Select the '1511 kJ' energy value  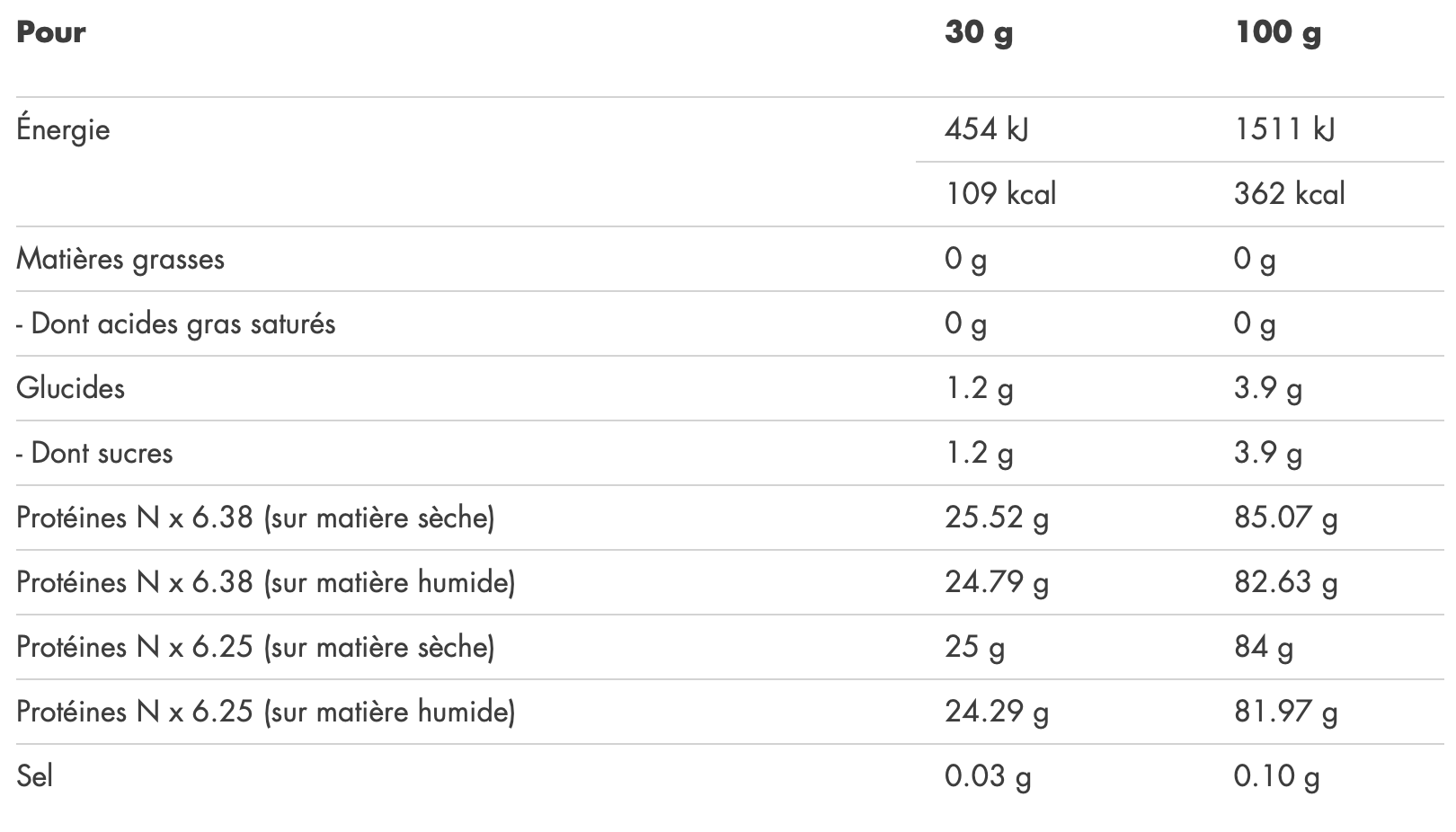pos(1284,129)
